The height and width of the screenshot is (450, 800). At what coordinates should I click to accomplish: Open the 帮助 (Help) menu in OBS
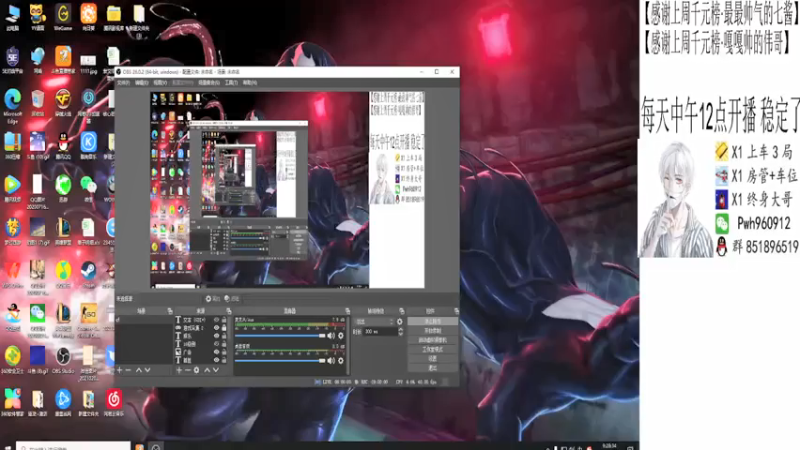249,83
